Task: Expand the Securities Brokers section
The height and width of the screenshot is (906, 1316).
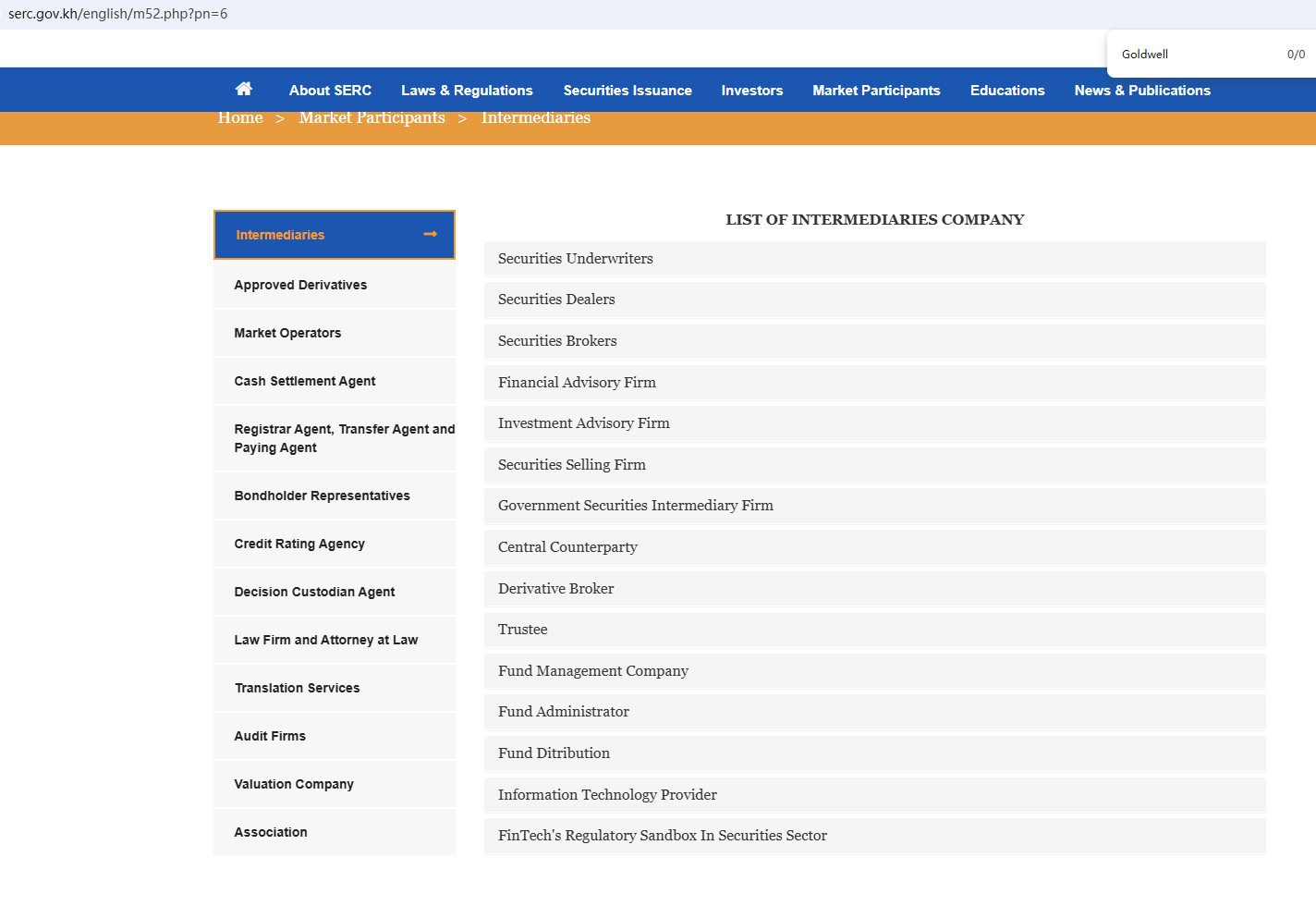Action: (x=557, y=341)
